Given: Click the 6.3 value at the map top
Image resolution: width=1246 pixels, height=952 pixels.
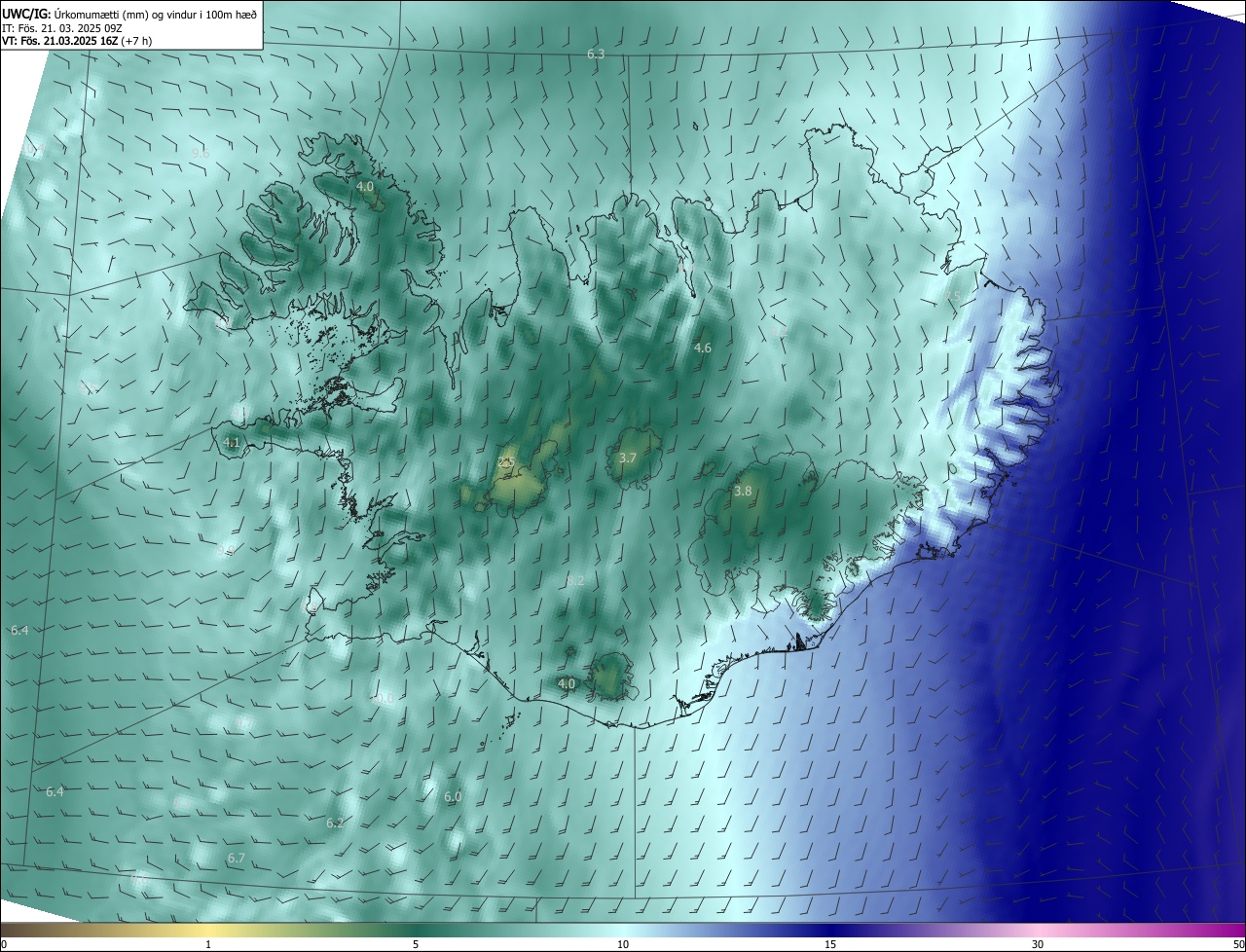Looking at the screenshot, I should click(596, 55).
